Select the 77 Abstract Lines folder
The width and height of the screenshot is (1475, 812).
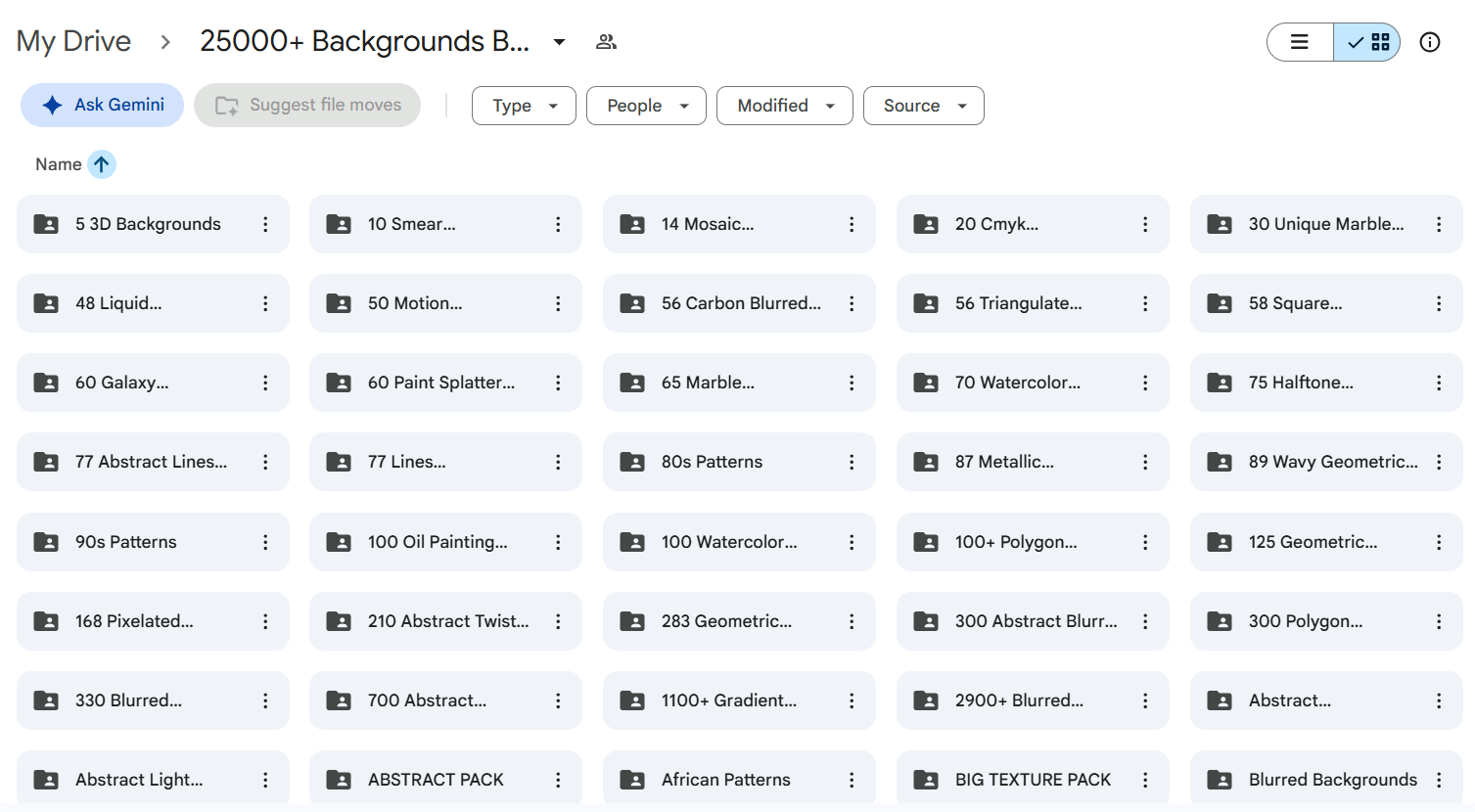click(153, 462)
